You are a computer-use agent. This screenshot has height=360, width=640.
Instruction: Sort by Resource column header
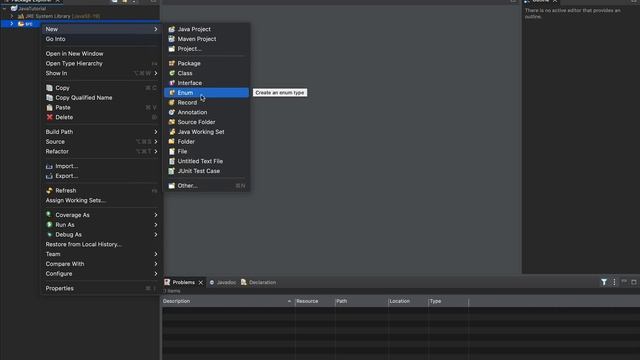[x=315, y=301]
